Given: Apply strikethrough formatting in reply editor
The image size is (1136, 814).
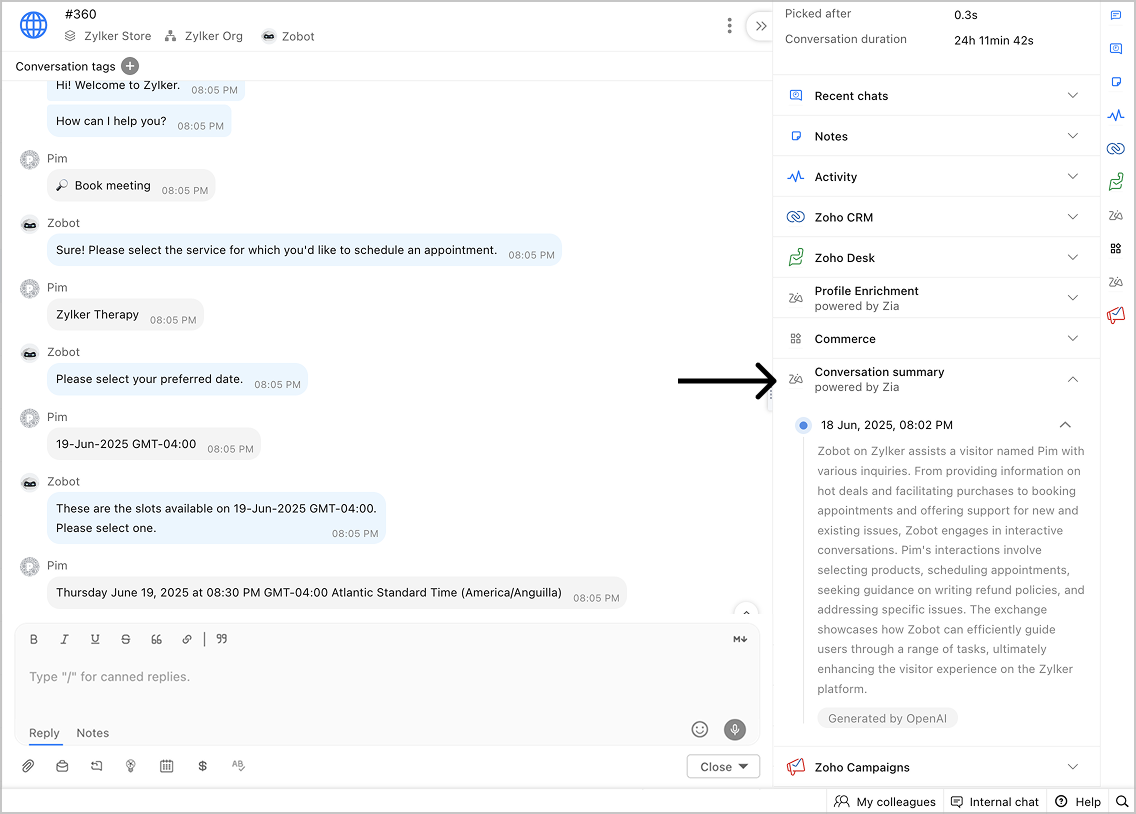Looking at the screenshot, I should point(125,639).
